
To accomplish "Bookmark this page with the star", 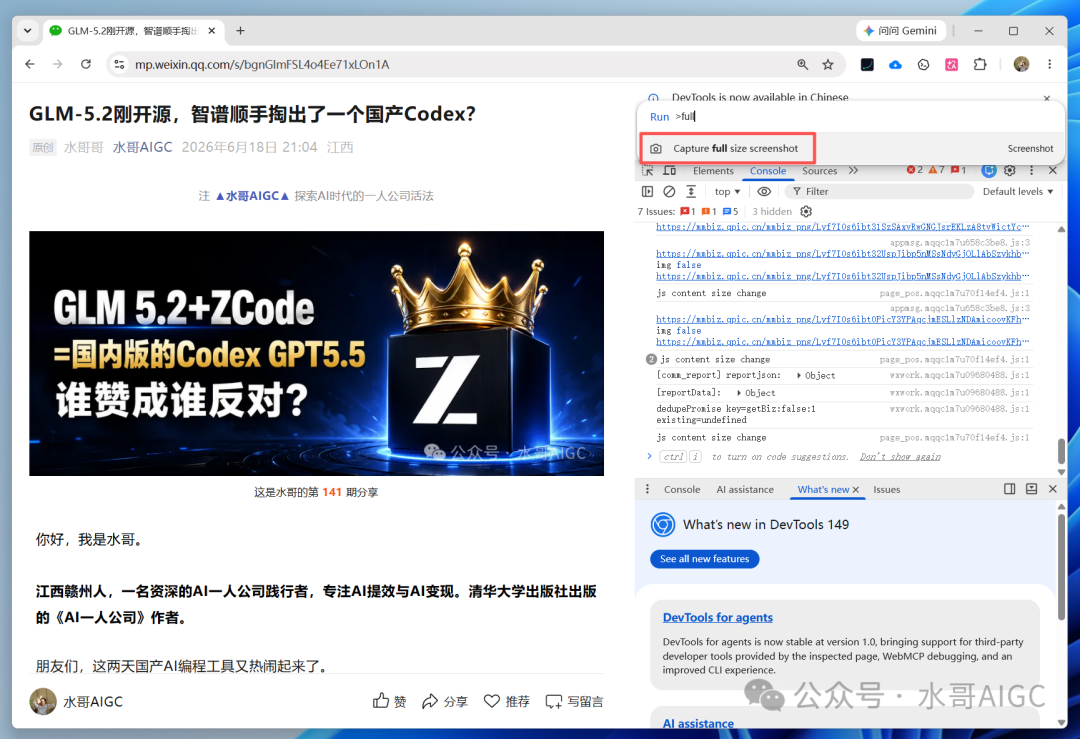I will pos(828,64).
